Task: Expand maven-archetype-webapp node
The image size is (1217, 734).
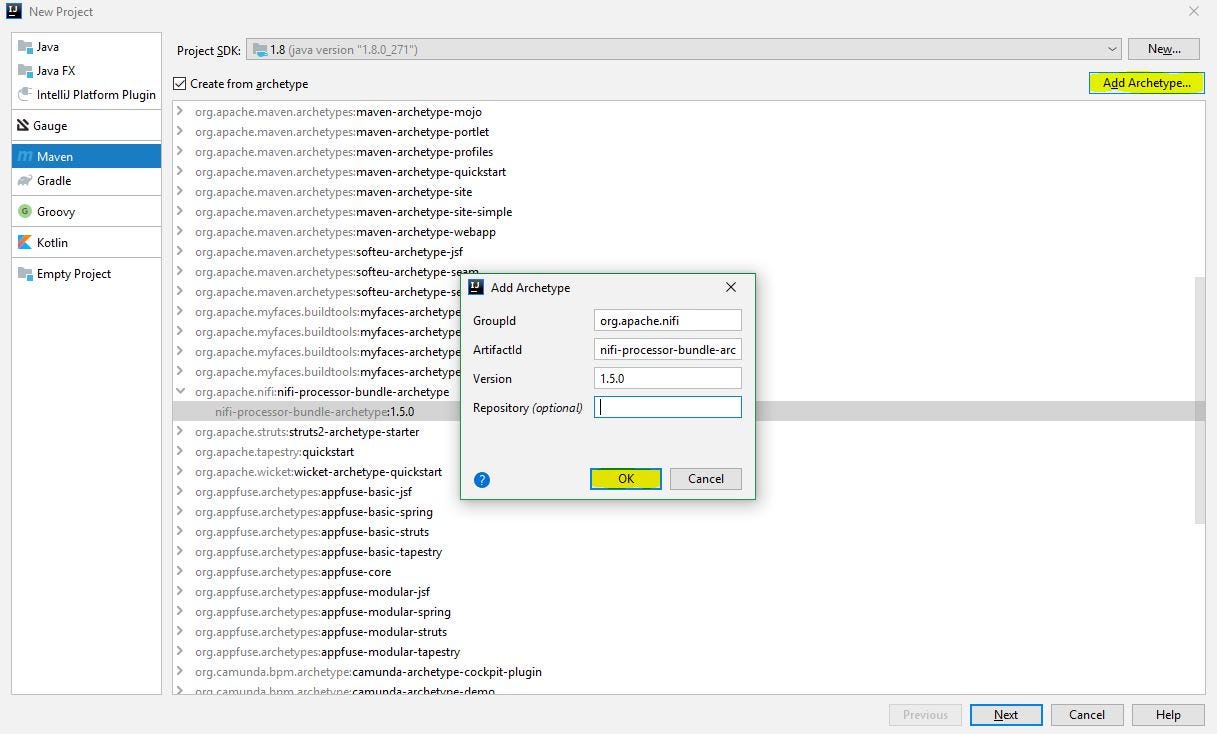Action: coord(180,232)
